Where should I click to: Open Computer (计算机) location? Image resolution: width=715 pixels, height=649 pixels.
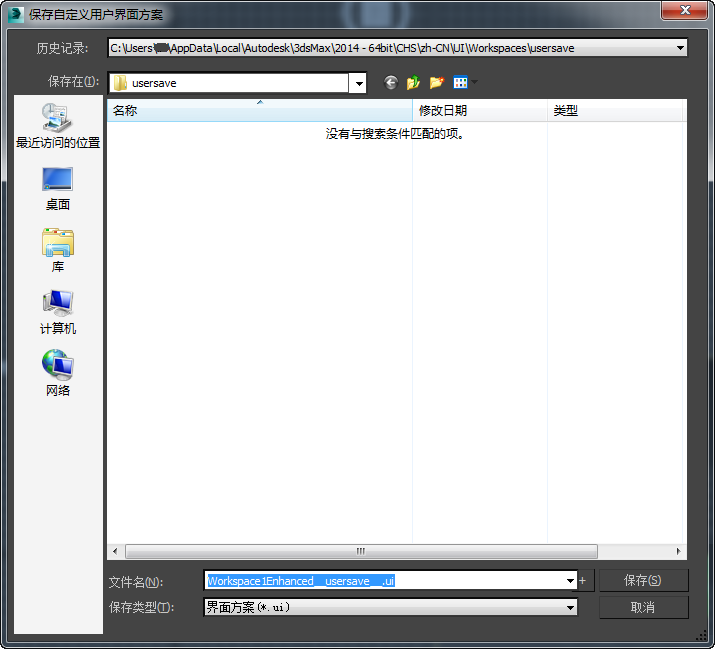tap(58, 312)
